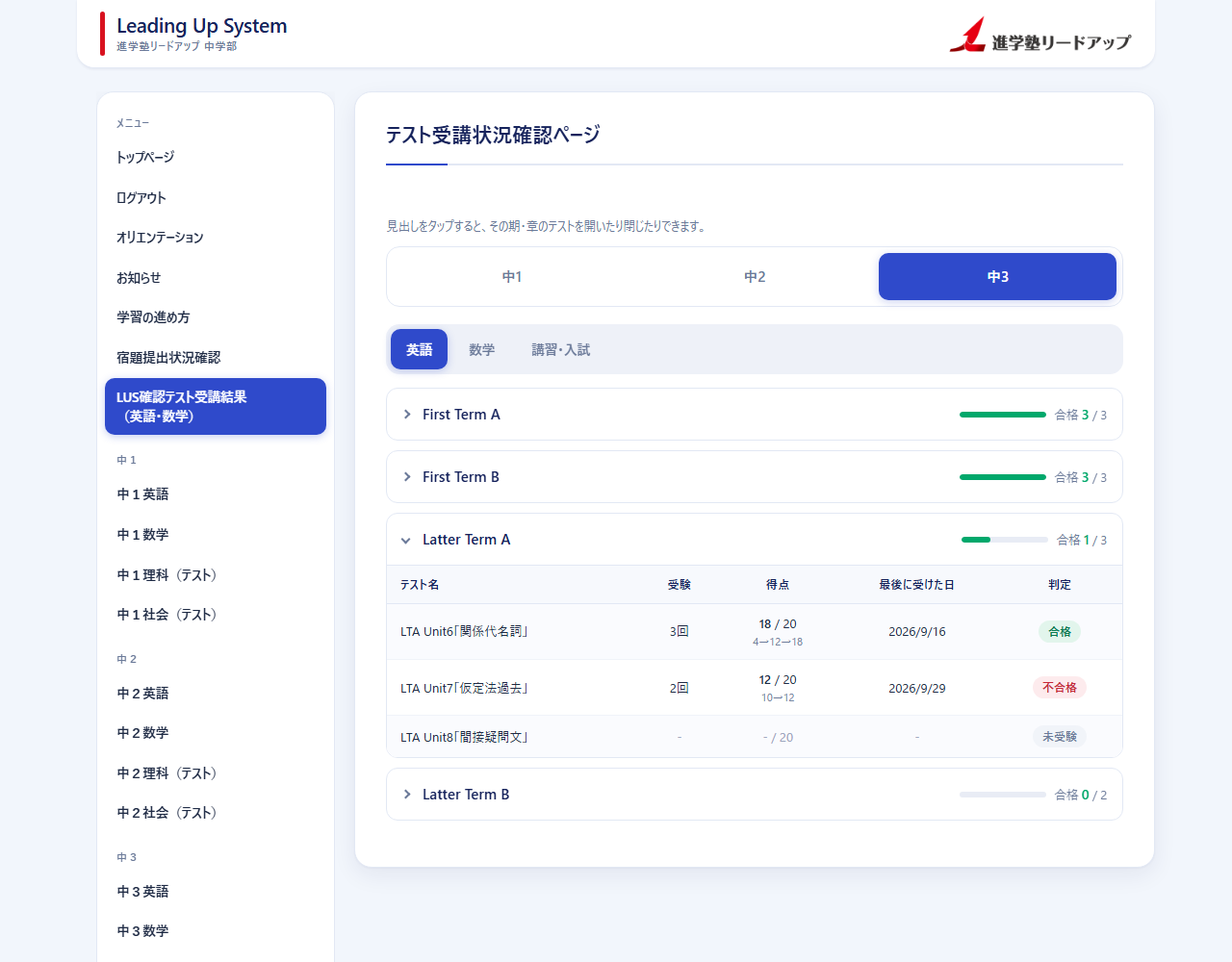
Task: Switch to the 中2 grade tab
Action: [755, 277]
